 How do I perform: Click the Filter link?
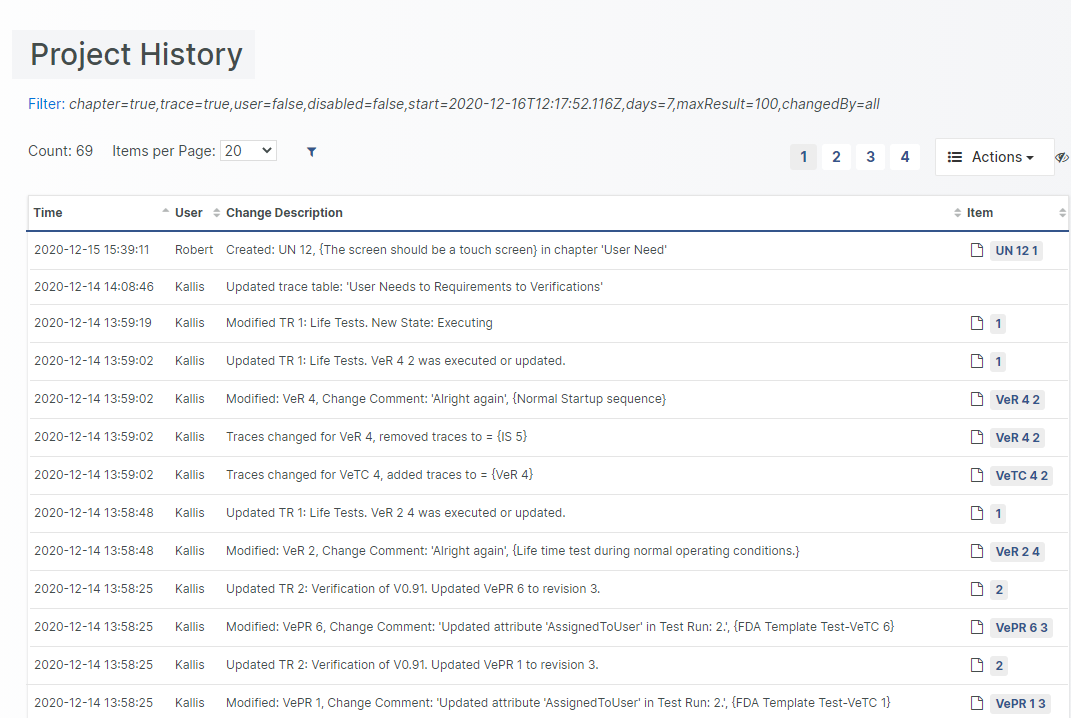tap(45, 104)
